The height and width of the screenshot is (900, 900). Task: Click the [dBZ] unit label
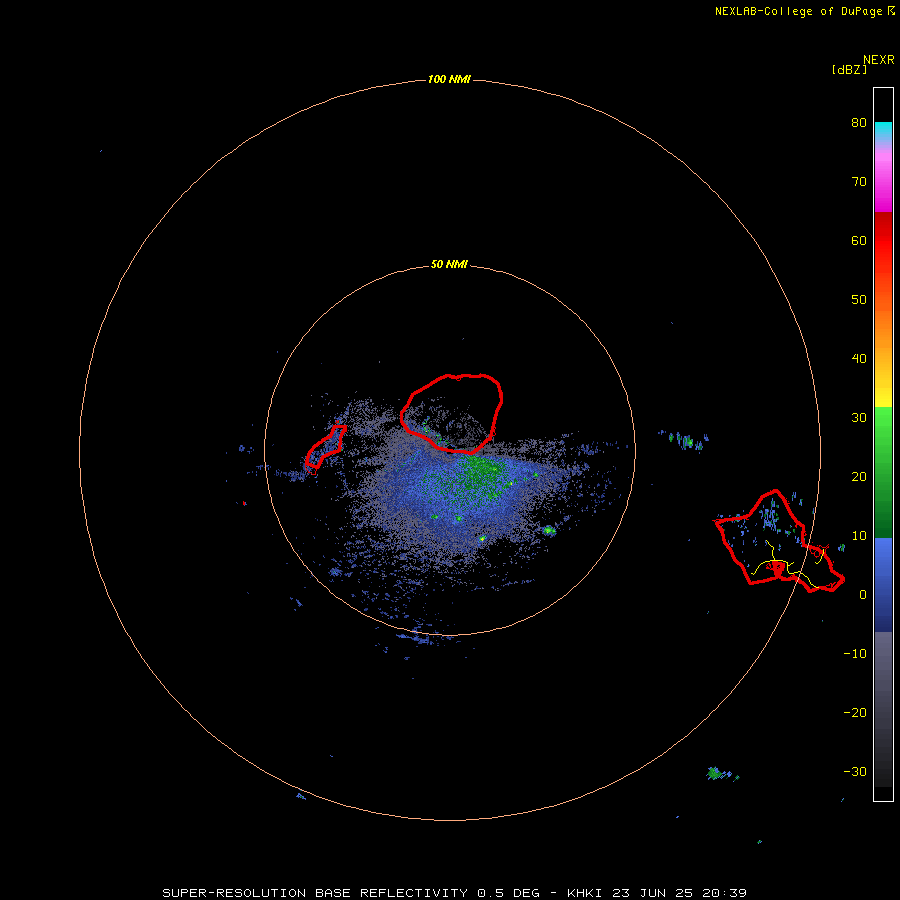(x=849, y=70)
